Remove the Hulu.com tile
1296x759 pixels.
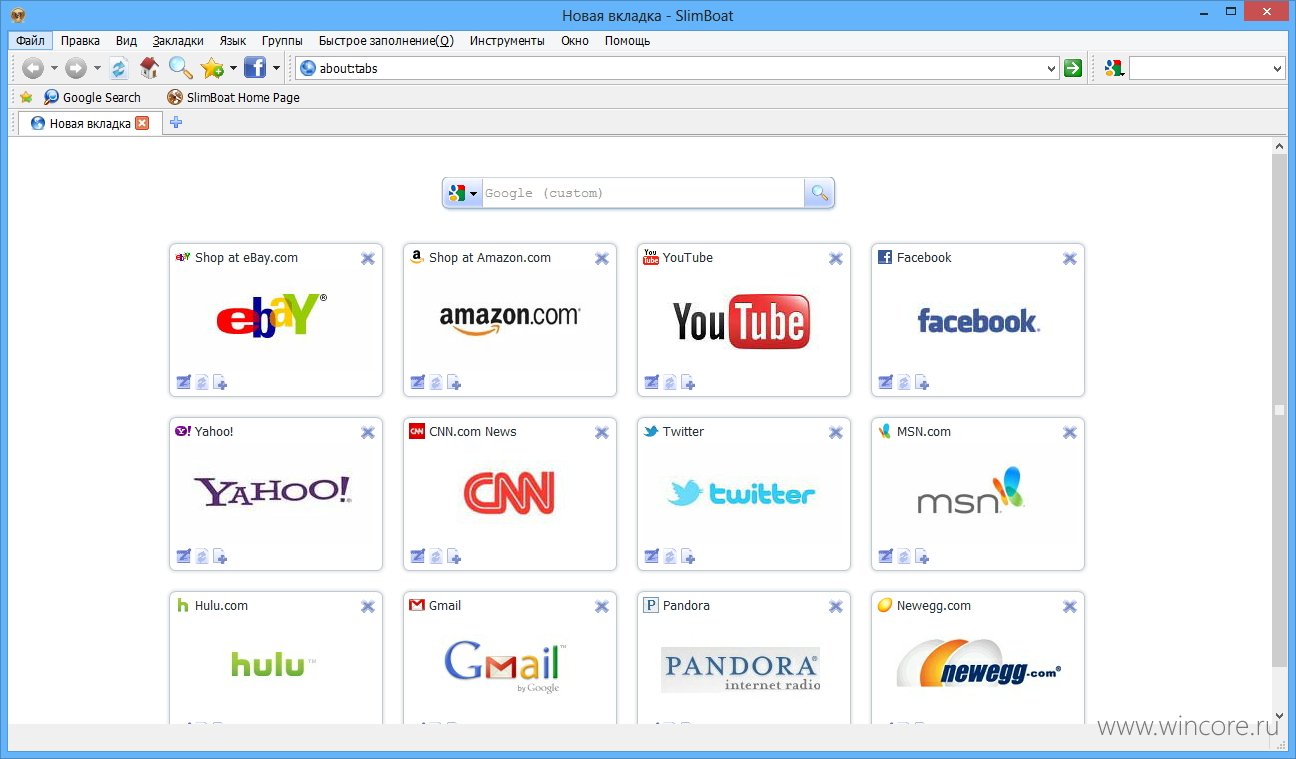tap(368, 606)
